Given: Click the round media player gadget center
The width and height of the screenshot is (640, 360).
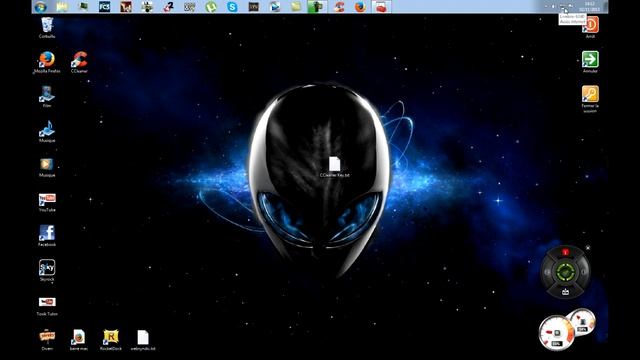Looking at the screenshot, I should [565, 271].
